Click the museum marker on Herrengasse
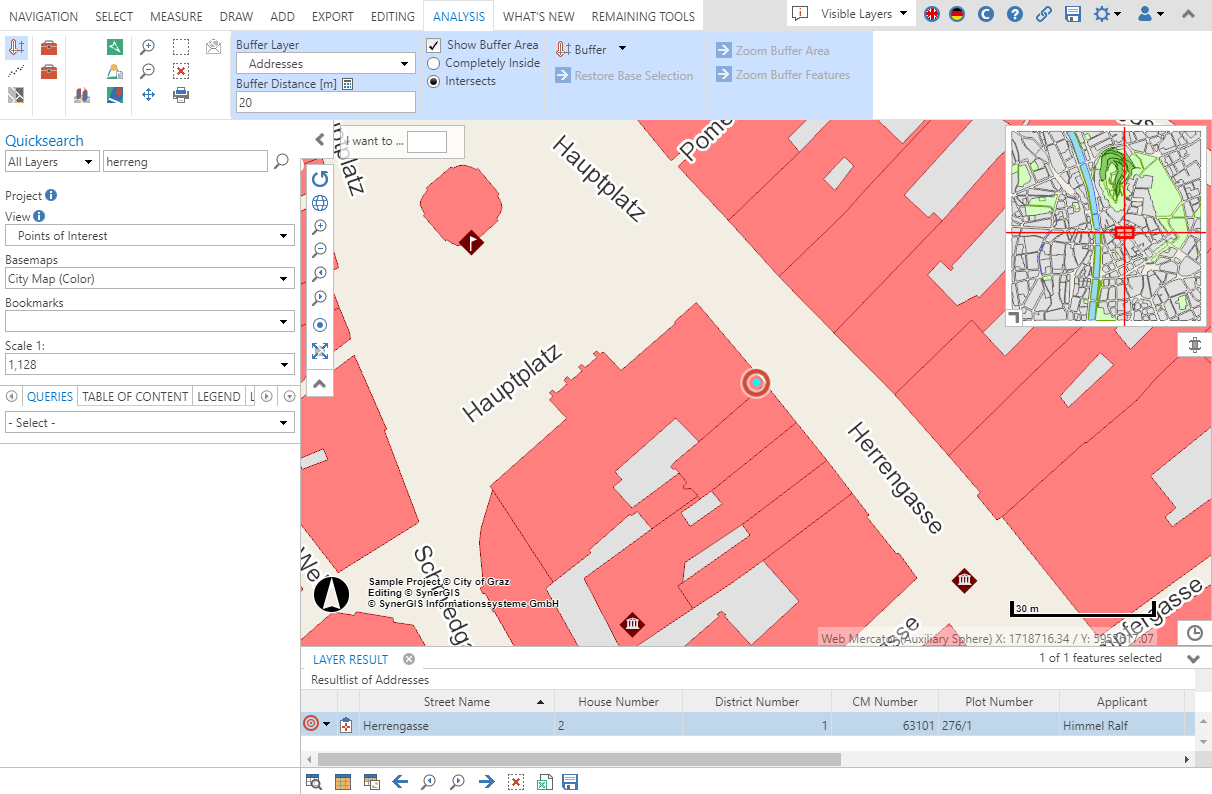This screenshot has height=794, width=1212. 964,581
